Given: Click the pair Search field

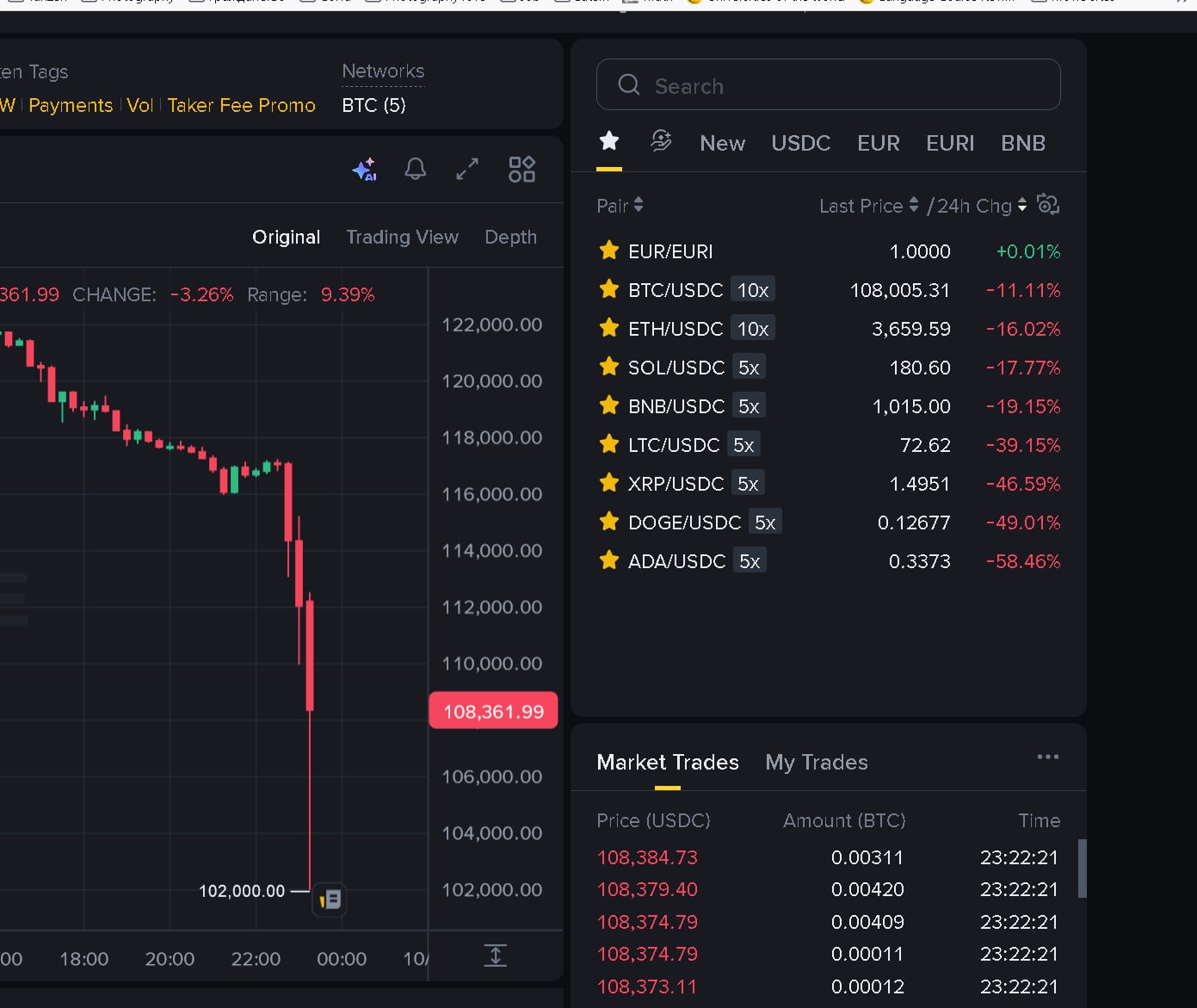Looking at the screenshot, I should [828, 85].
